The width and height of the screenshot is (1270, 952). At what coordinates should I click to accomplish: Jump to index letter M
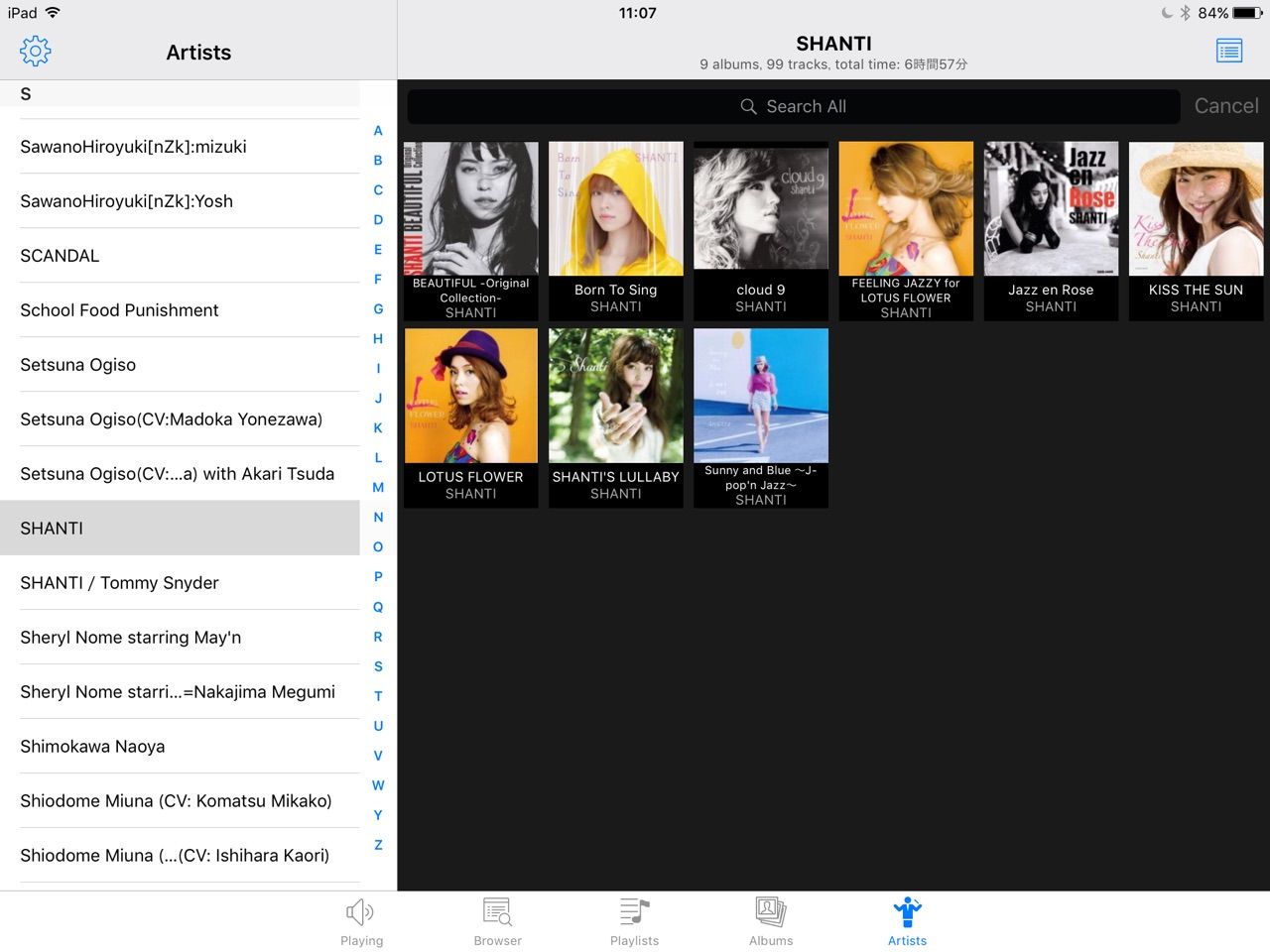pos(378,488)
